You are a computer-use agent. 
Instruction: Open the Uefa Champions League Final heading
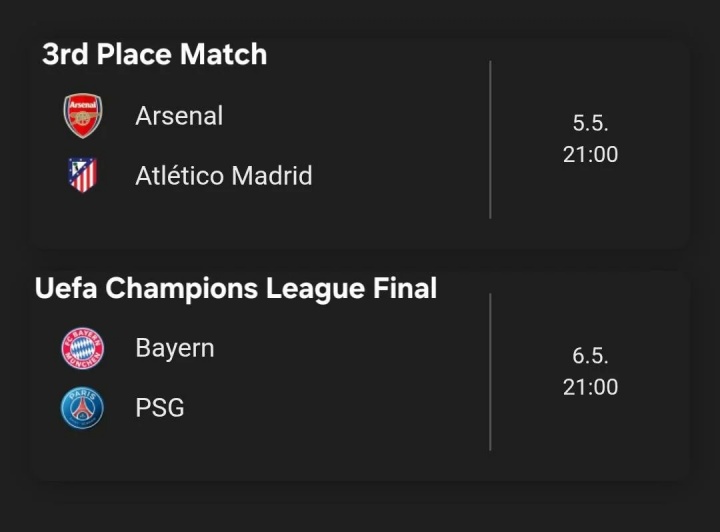236,288
